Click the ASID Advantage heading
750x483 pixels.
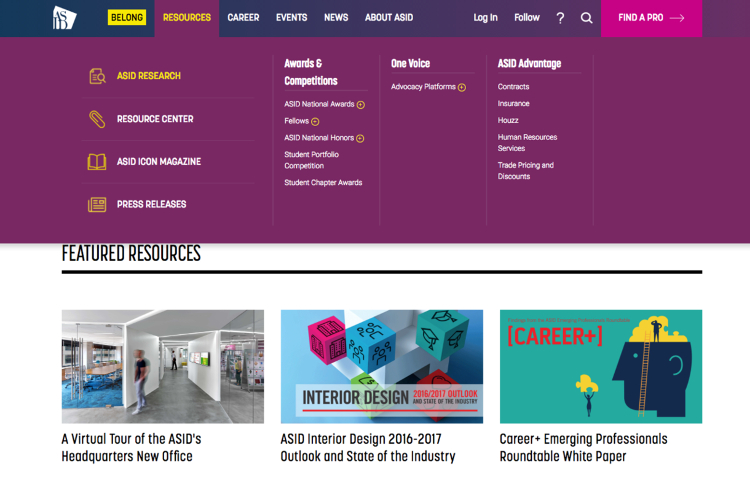(x=529, y=64)
